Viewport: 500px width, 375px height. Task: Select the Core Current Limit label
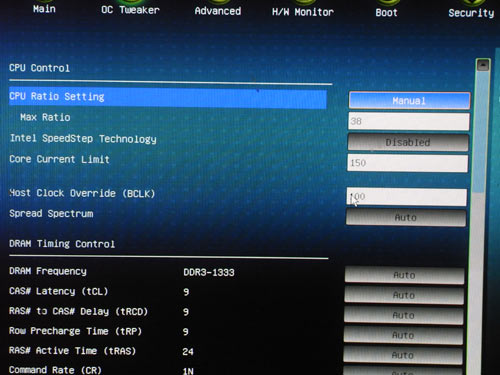(59, 159)
